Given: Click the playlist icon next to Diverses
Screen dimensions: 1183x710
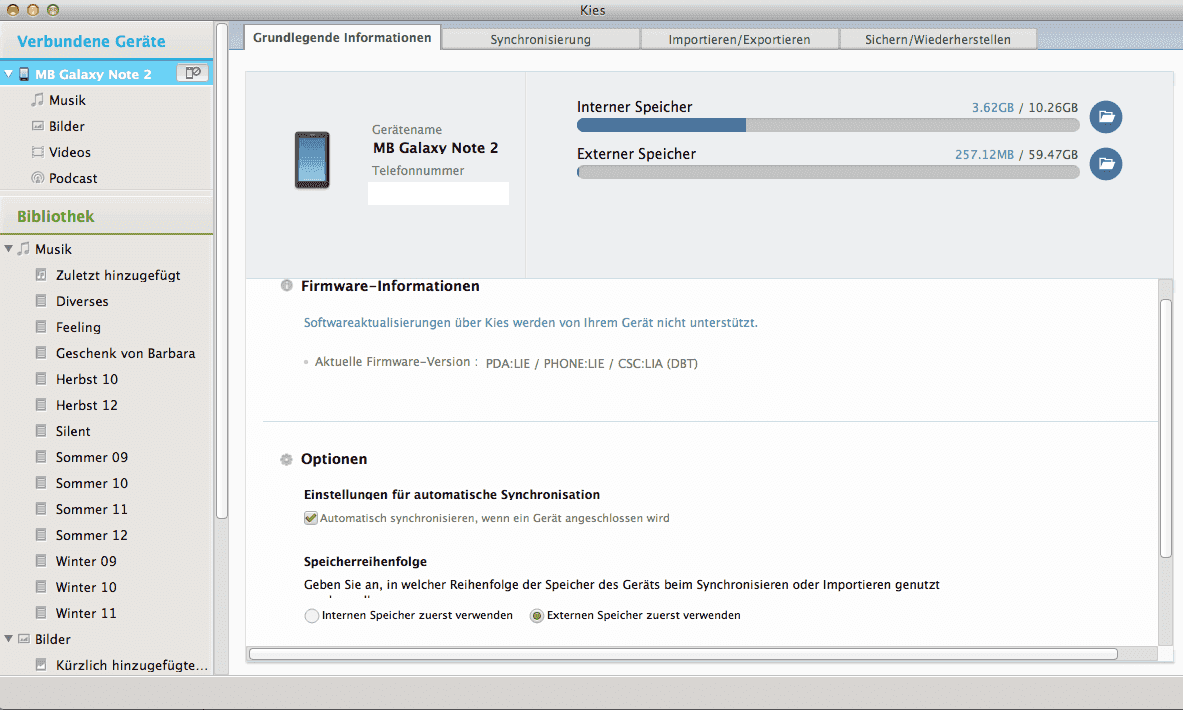Looking at the screenshot, I should (x=41, y=301).
